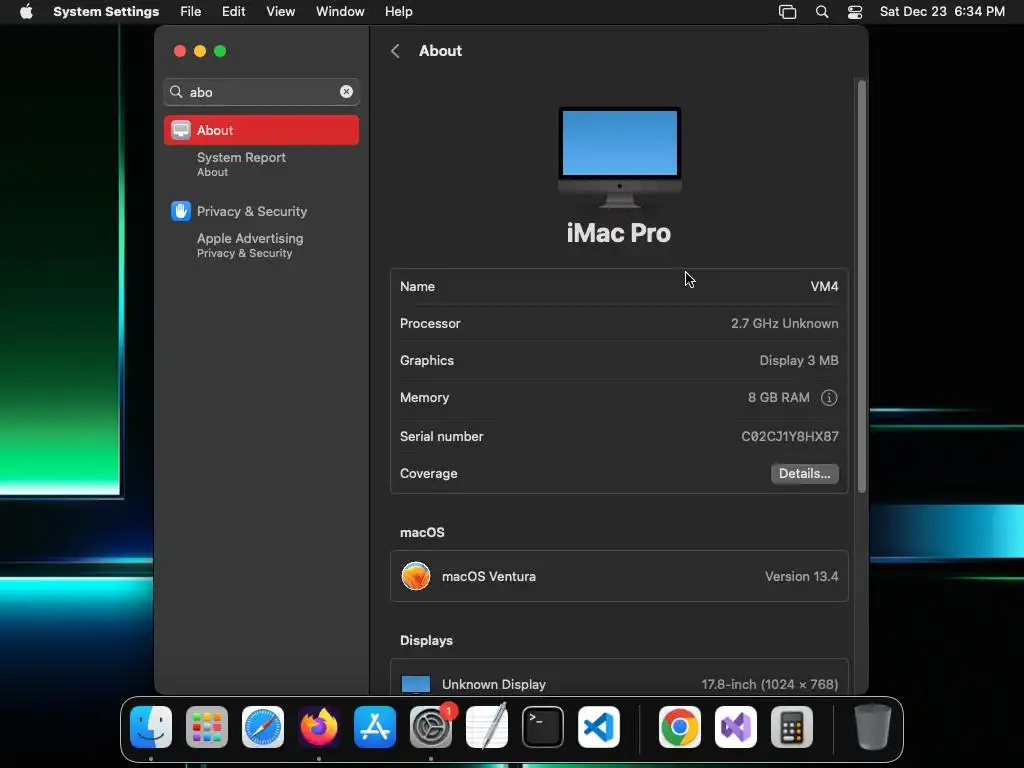Open Calculator from the dock
The height and width of the screenshot is (768, 1024).
point(792,727)
